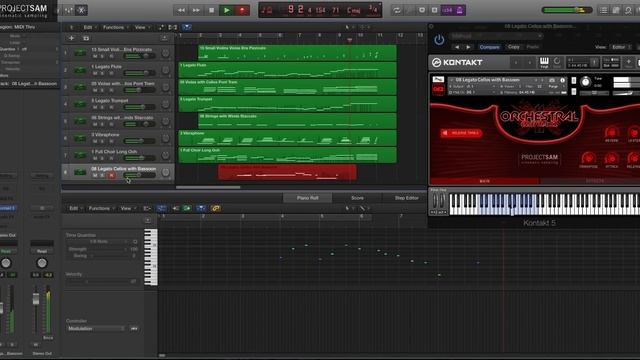640x360 pixels.
Task: Record-enable the Full Choir Long Ooh track
Action: coord(111,158)
